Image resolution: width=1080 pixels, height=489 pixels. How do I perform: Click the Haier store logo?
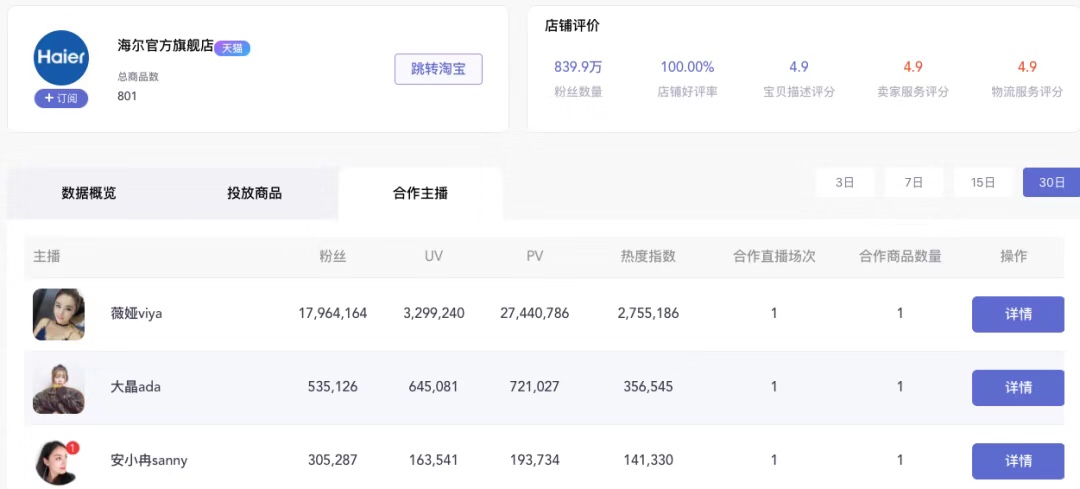pyautogui.click(x=61, y=58)
